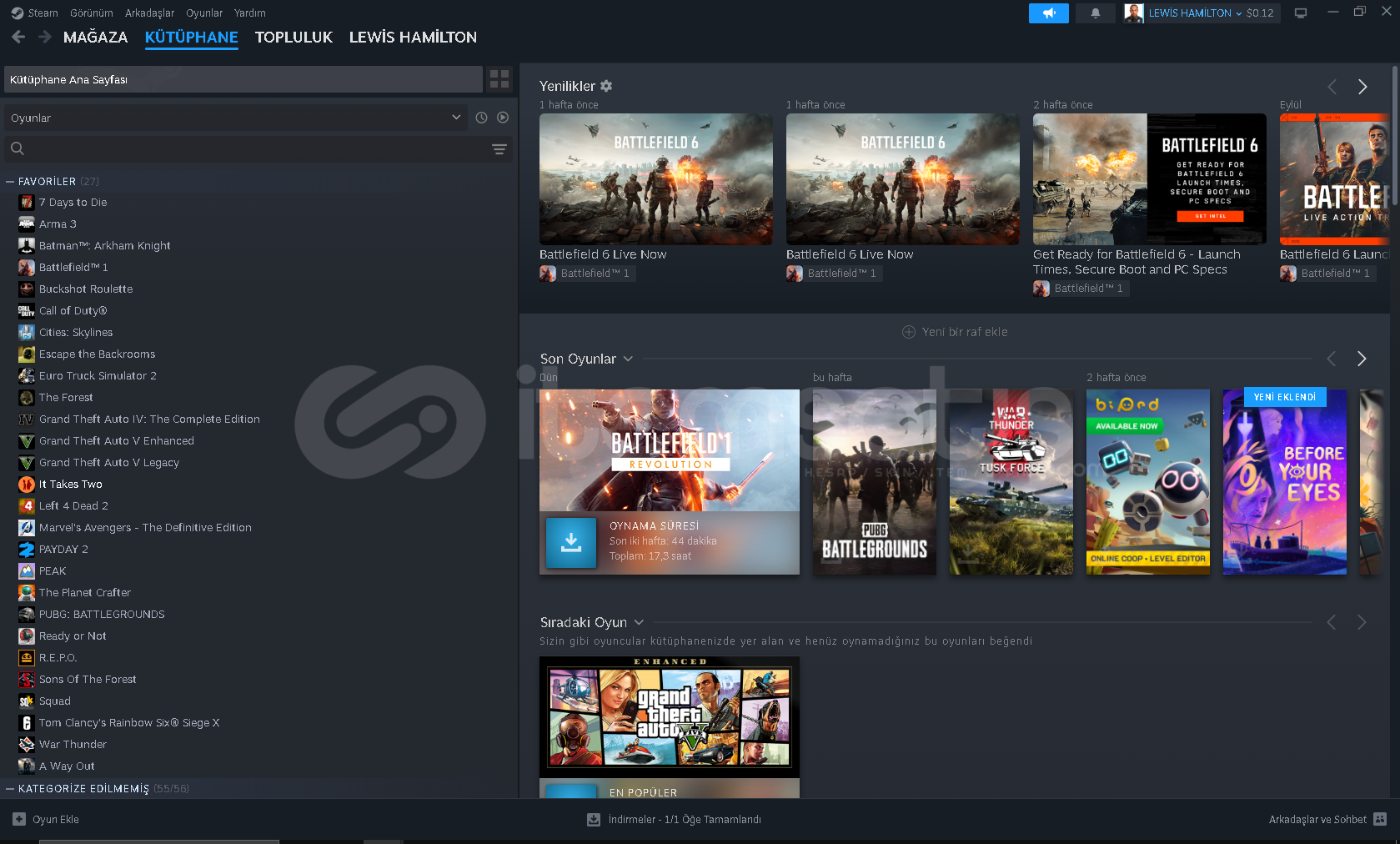Select PUBG: BATTLEGROUNDS in favorites list
The width and height of the screenshot is (1400, 844).
pyautogui.click(x=102, y=614)
